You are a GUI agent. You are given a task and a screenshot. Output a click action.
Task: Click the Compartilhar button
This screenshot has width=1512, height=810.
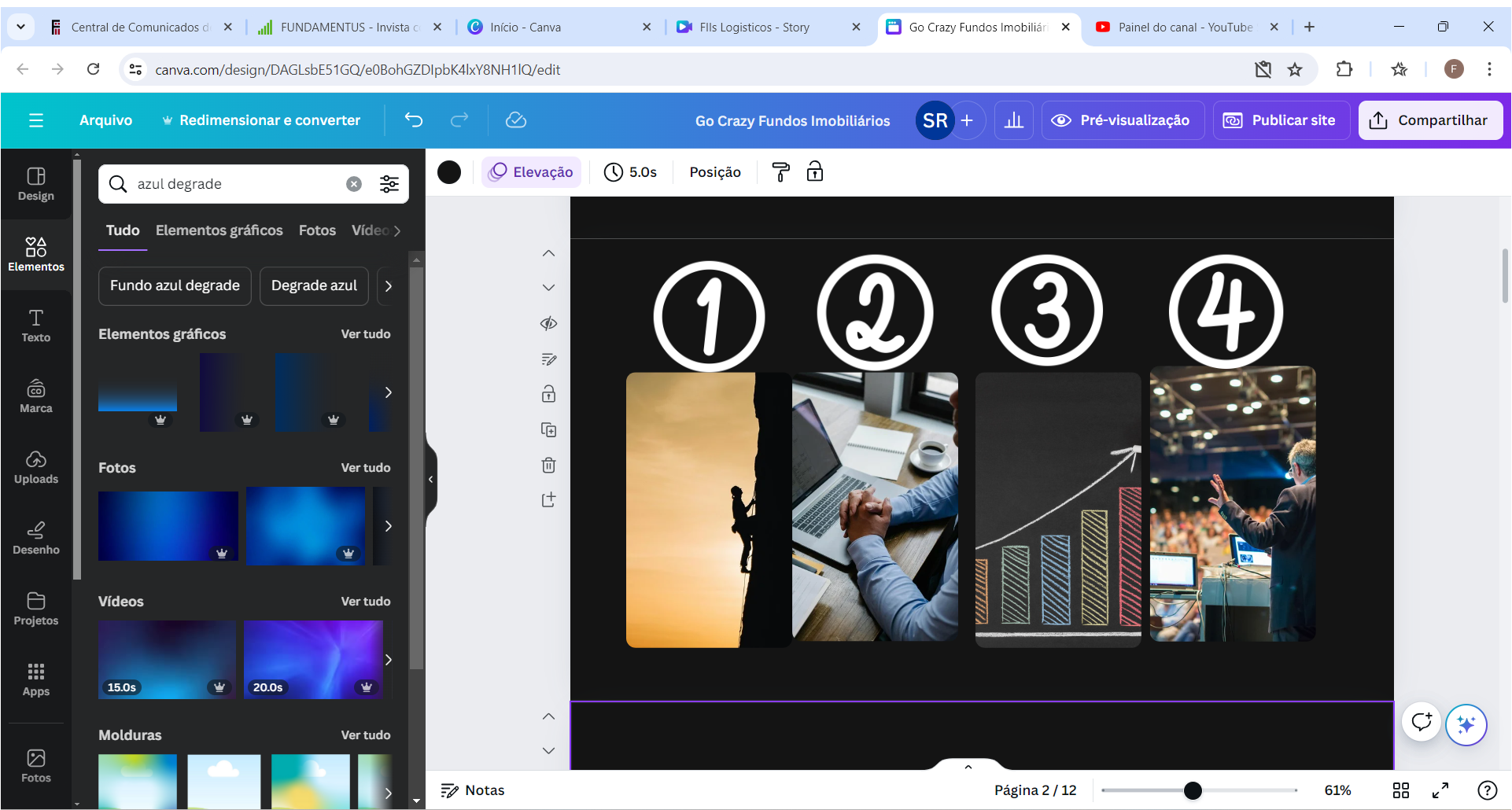tap(1430, 120)
